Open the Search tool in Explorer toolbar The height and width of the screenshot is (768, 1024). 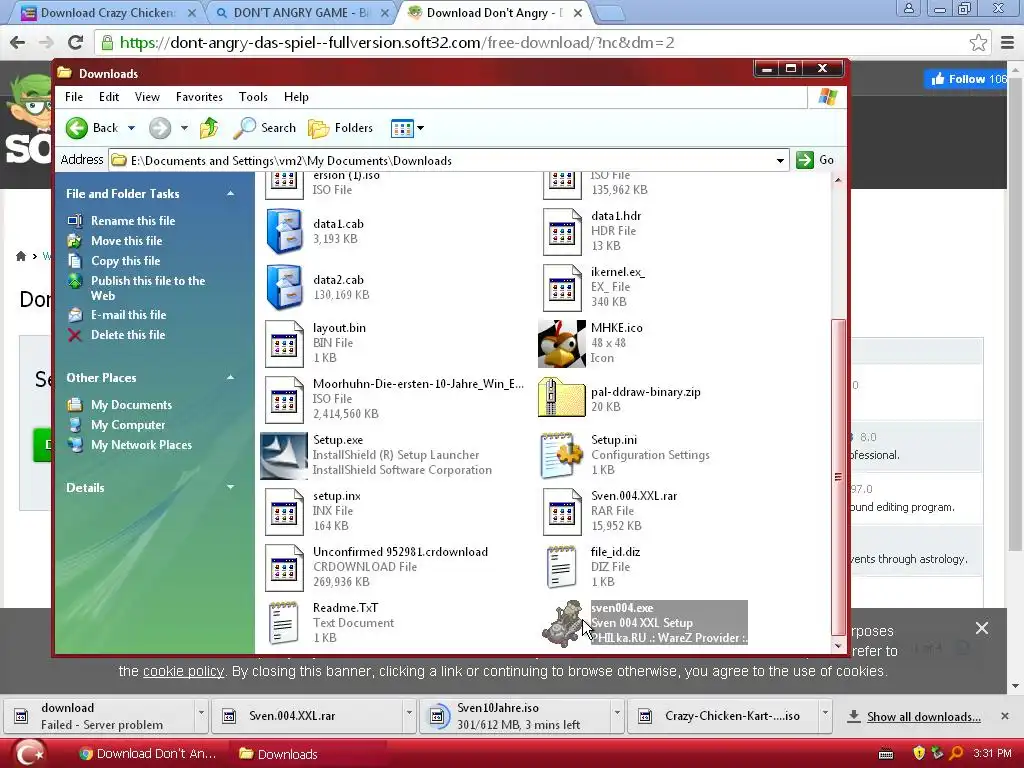click(264, 128)
